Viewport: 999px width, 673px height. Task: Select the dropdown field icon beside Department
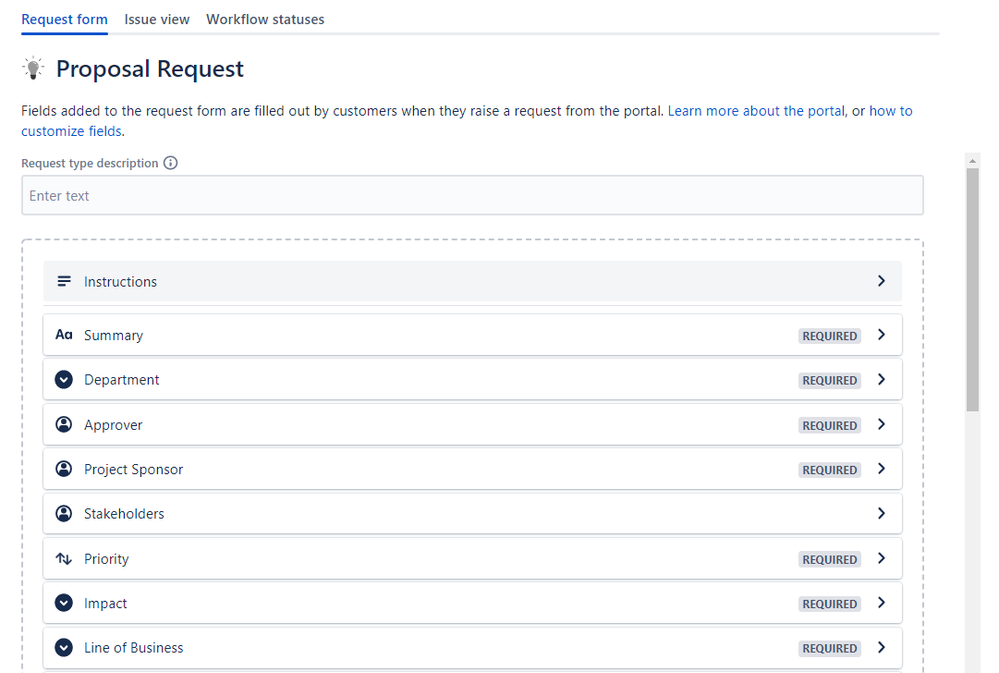pyautogui.click(x=64, y=380)
